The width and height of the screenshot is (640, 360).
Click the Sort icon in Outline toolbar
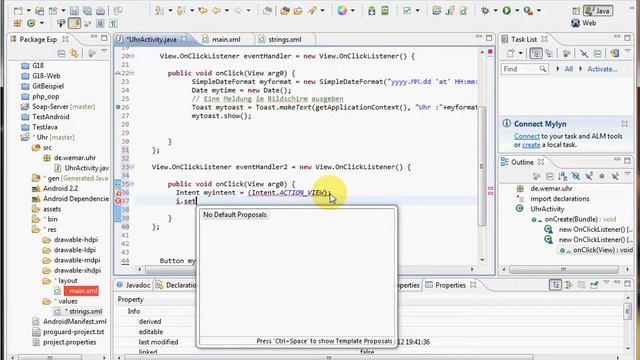(562, 176)
